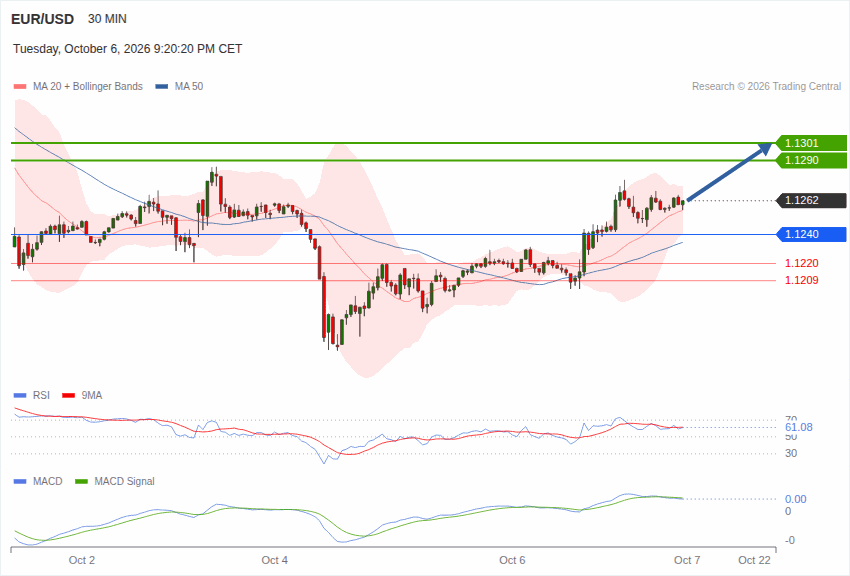Click the MACD Signal legend label
Viewport: 850px width, 576px height.
[x=124, y=481]
